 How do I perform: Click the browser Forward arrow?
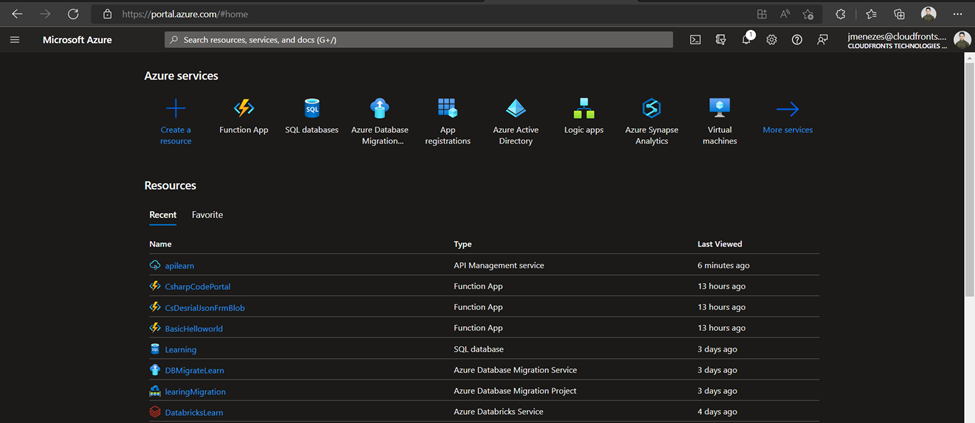point(45,14)
